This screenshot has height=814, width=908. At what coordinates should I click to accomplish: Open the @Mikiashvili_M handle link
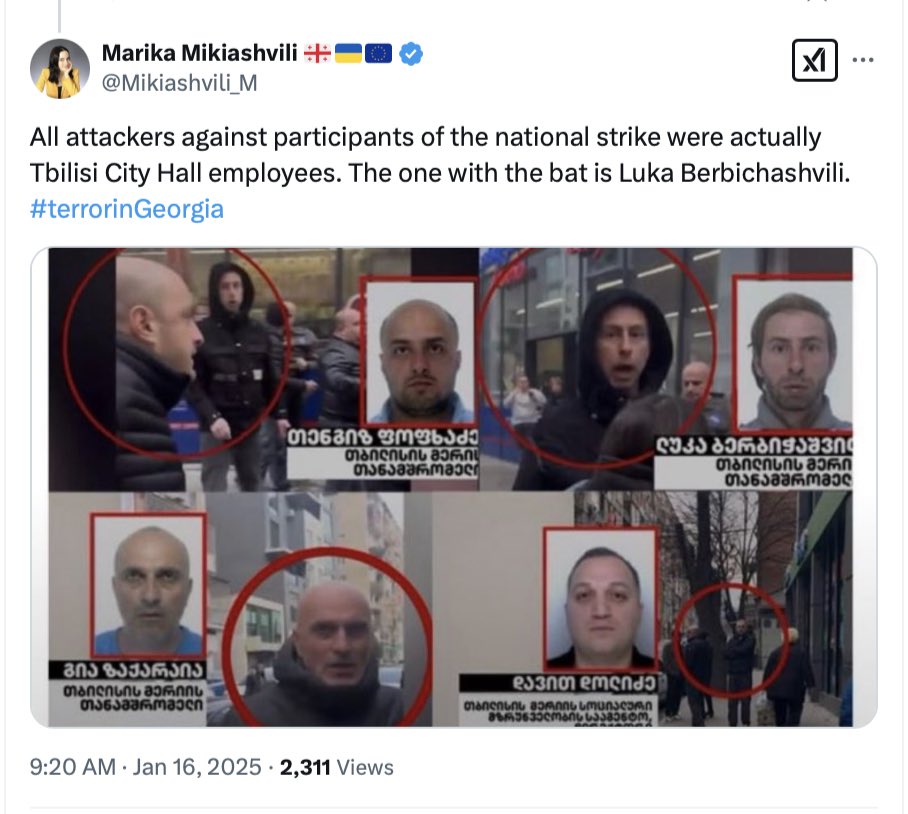tap(180, 83)
